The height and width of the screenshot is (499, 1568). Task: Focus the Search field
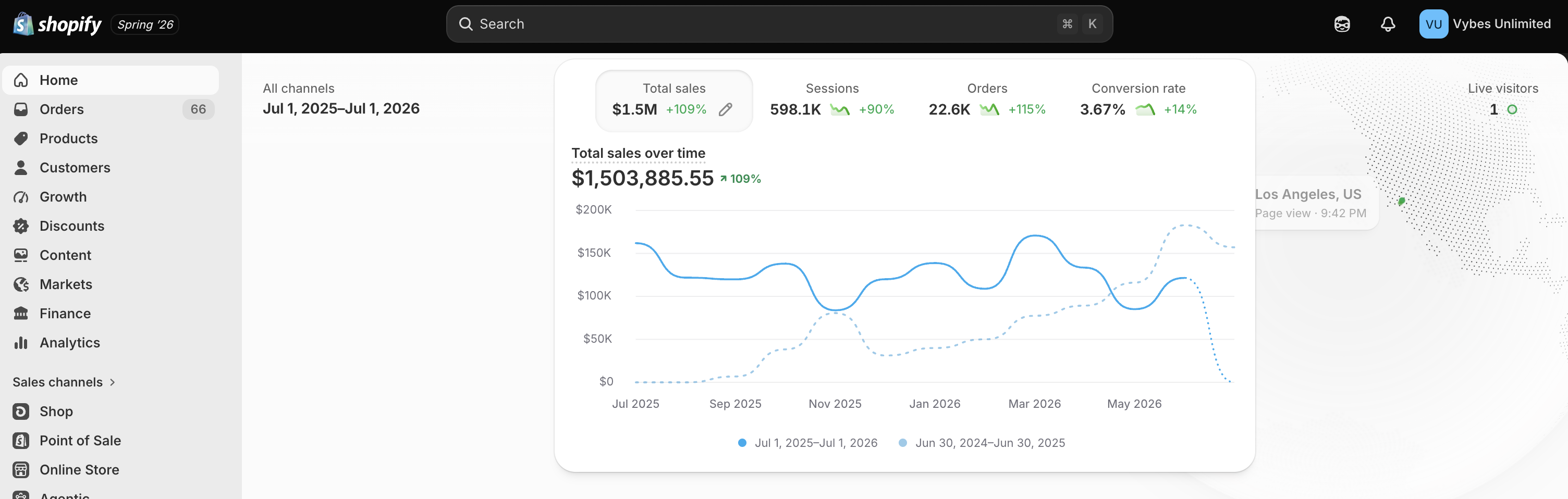[779, 24]
